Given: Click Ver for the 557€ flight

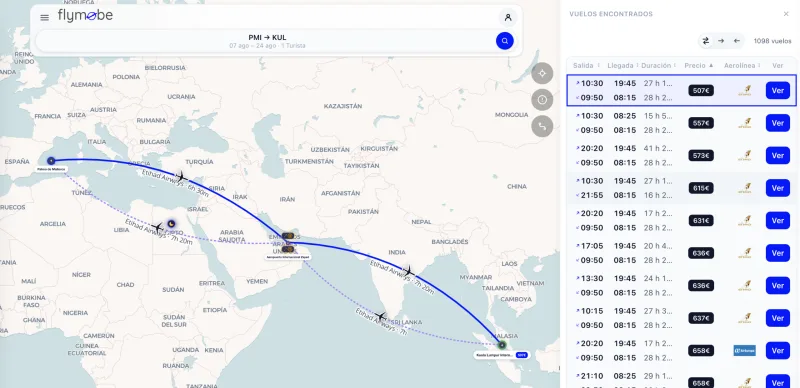Looking at the screenshot, I should (x=778, y=123).
